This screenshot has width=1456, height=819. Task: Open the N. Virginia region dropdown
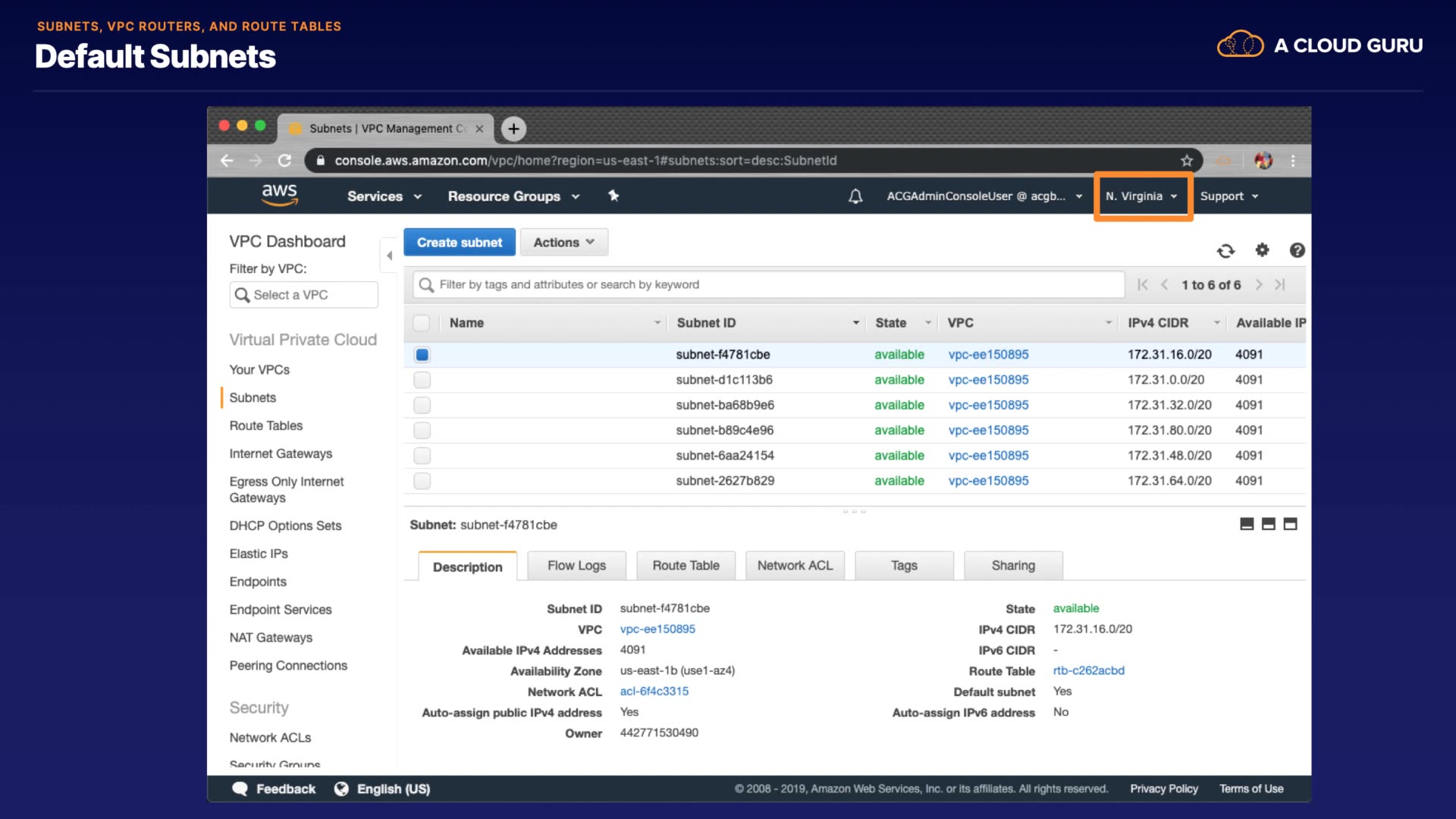point(1141,196)
